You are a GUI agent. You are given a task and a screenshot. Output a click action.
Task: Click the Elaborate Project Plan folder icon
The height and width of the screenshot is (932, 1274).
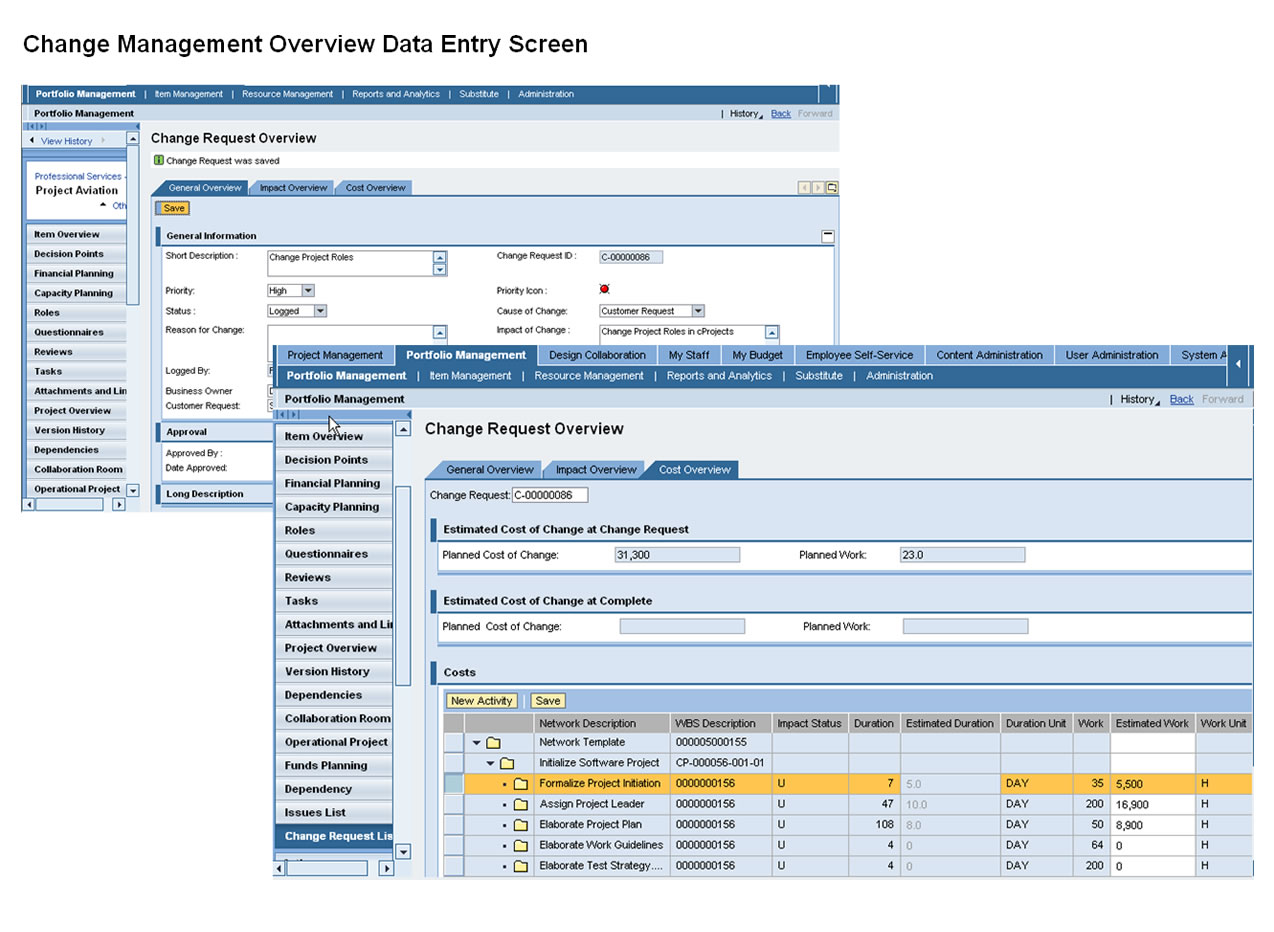[x=520, y=825]
